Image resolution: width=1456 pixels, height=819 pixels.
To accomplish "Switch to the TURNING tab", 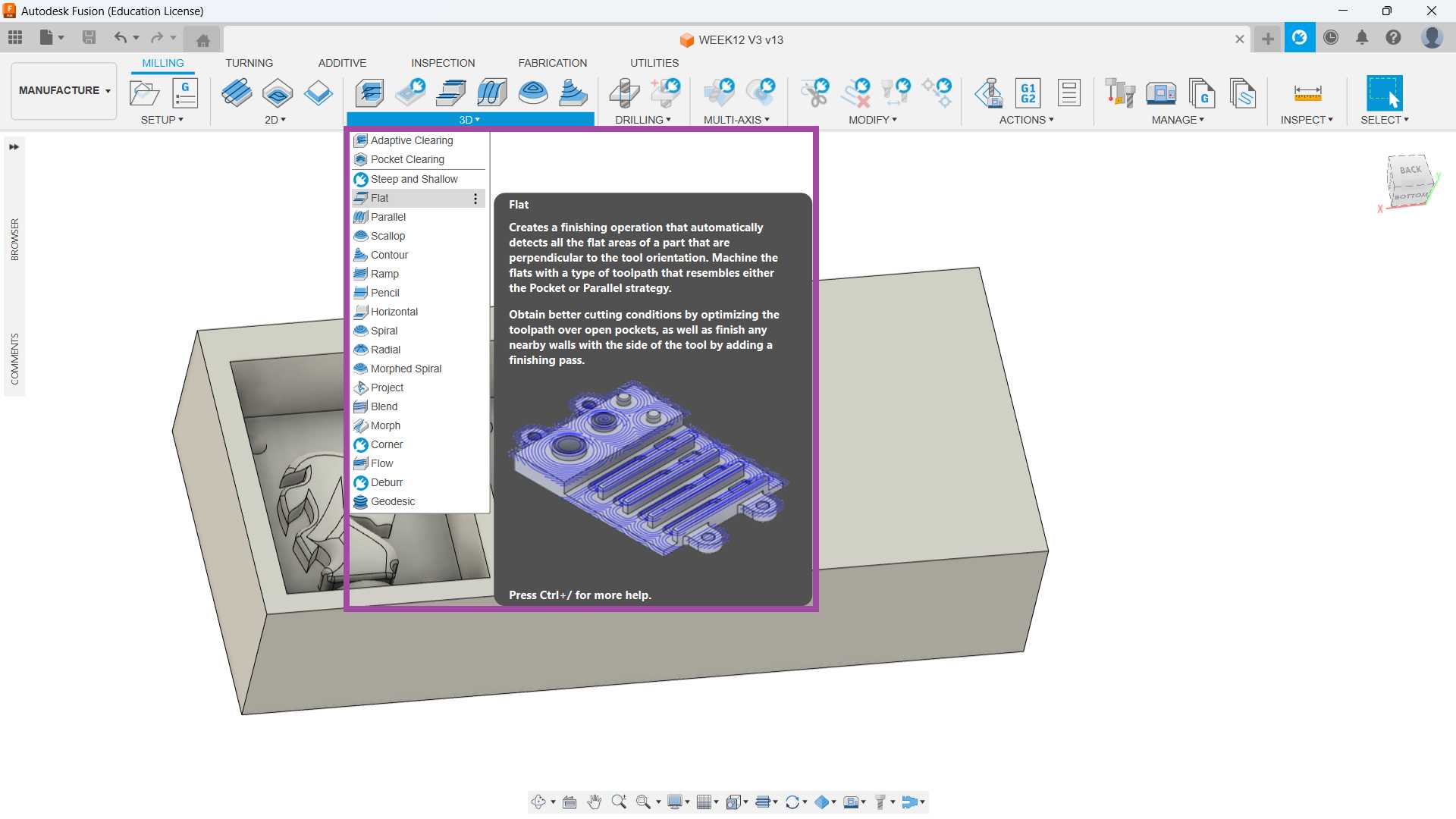I will tap(249, 63).
